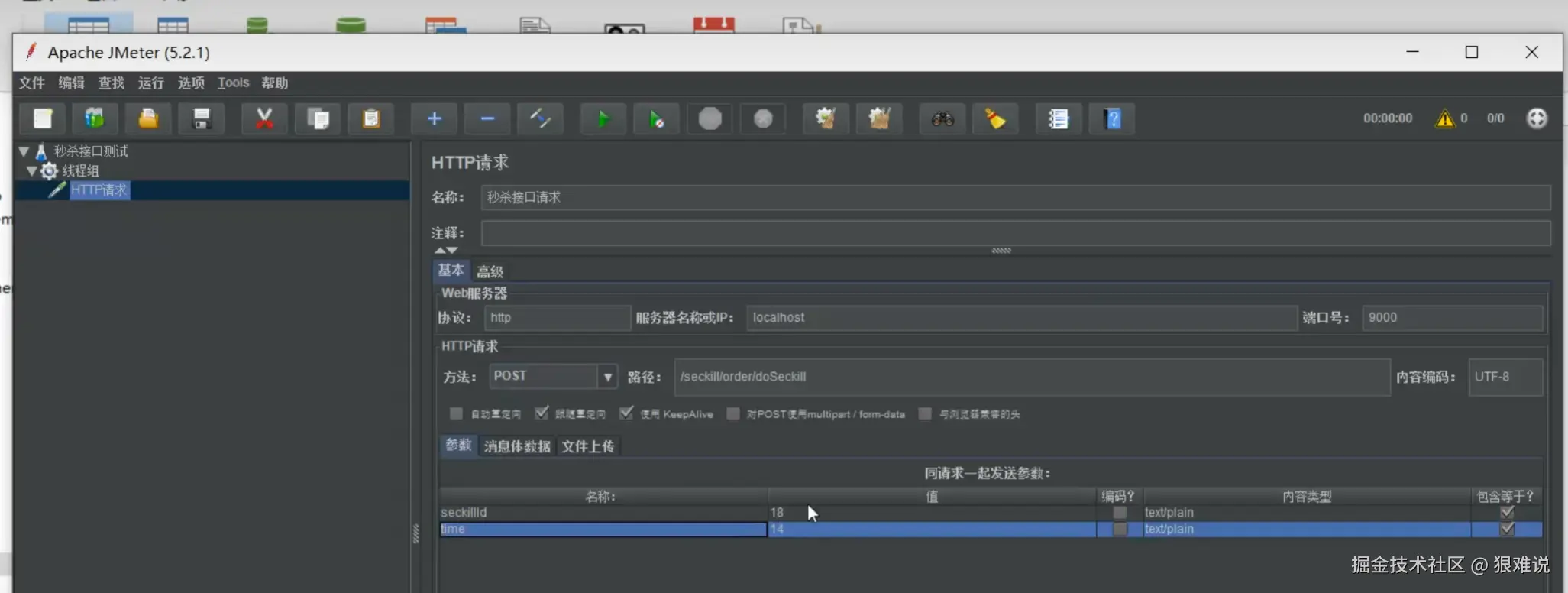Open the Function helper list icon
The width and height of the screenshot is (1568, 593).
pyautogui.click(x=1059, y=118)
